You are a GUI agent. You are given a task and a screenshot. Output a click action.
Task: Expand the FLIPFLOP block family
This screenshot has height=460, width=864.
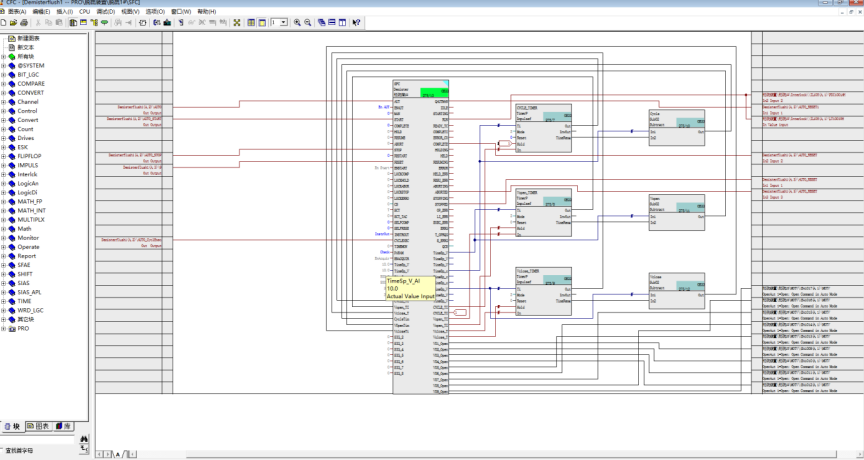click(3, 156)
